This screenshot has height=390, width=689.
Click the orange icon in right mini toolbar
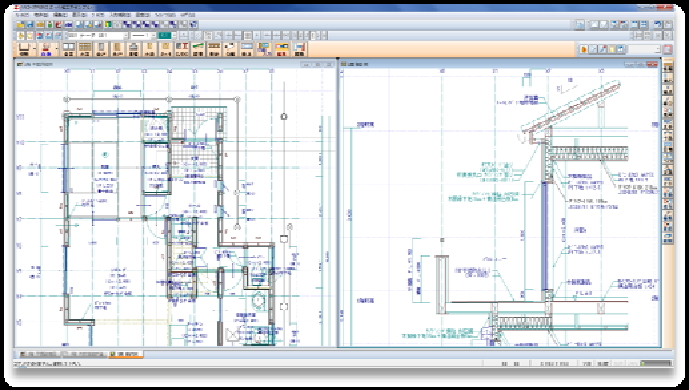point(584,49)
